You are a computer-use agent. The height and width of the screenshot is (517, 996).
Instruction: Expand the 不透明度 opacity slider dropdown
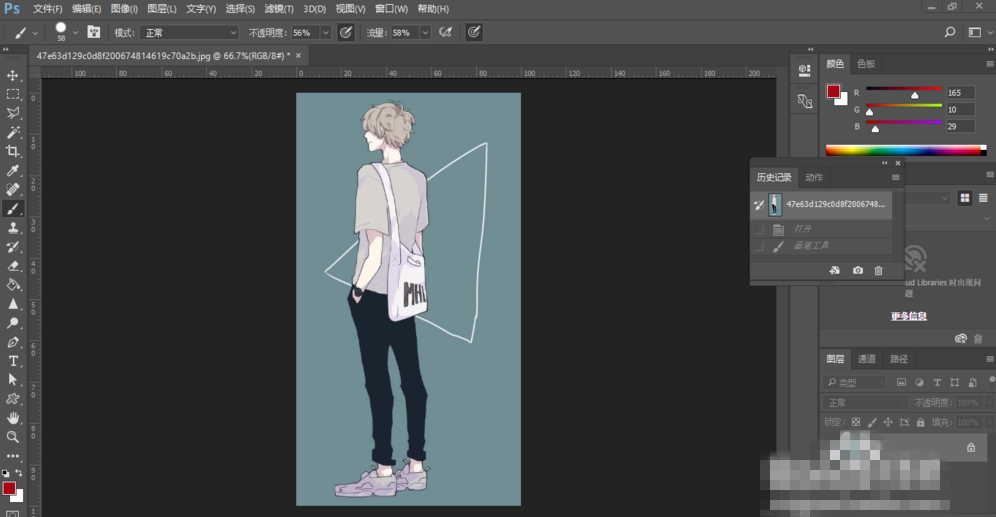[x=325, y=33]
